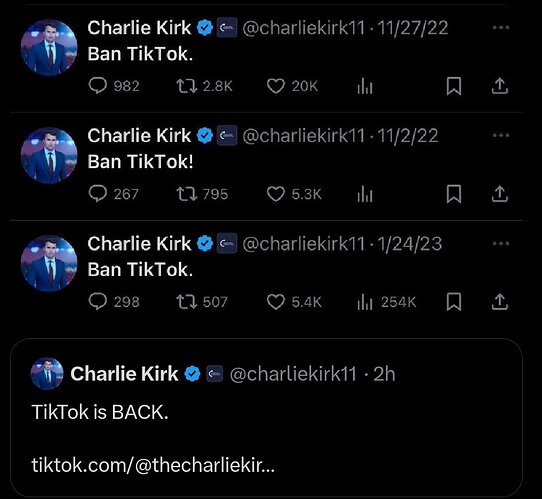Open the tiktok.com/@thecharliekir... link
The width and height of the screenshot is (542, 499).
coord(153,465)
